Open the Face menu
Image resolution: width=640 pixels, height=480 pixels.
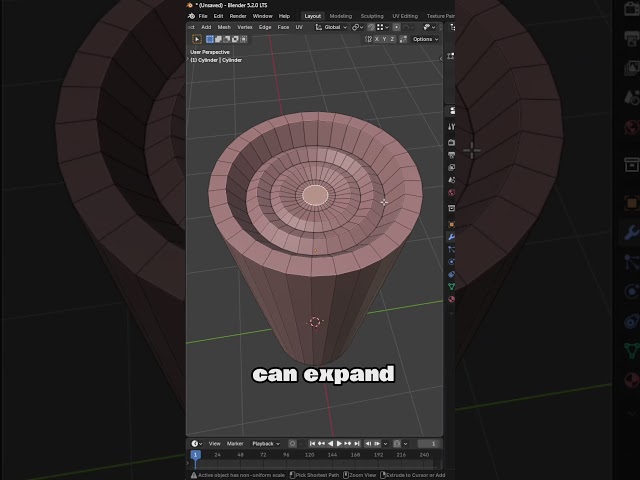click(283, 27)
